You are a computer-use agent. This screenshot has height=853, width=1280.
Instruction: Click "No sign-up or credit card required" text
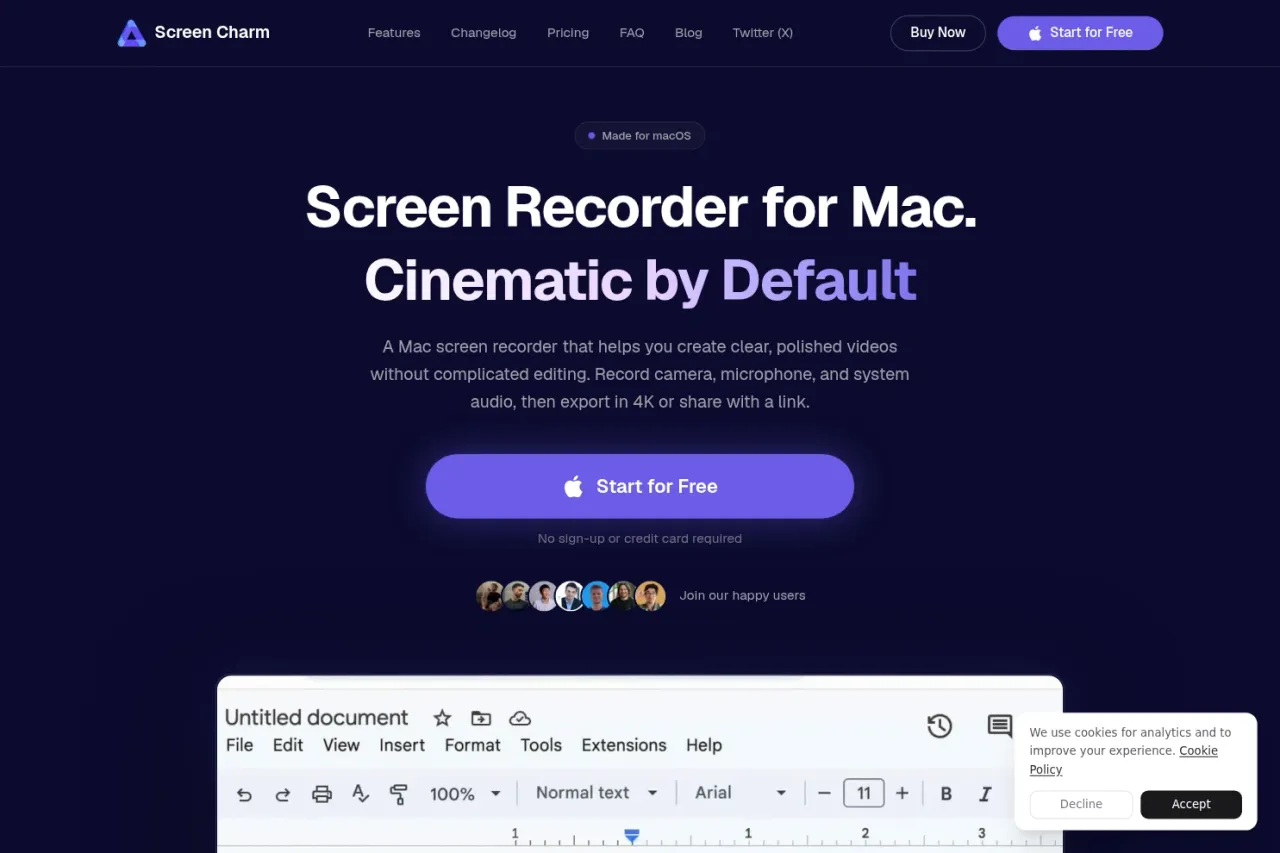640,538
